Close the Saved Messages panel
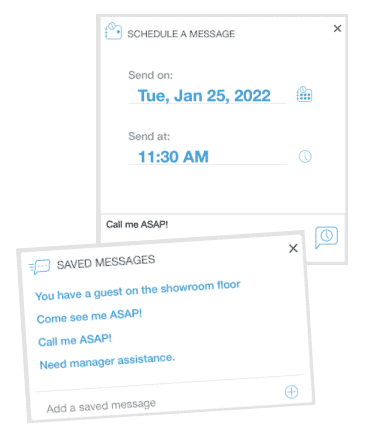 [x=293, y=248]
